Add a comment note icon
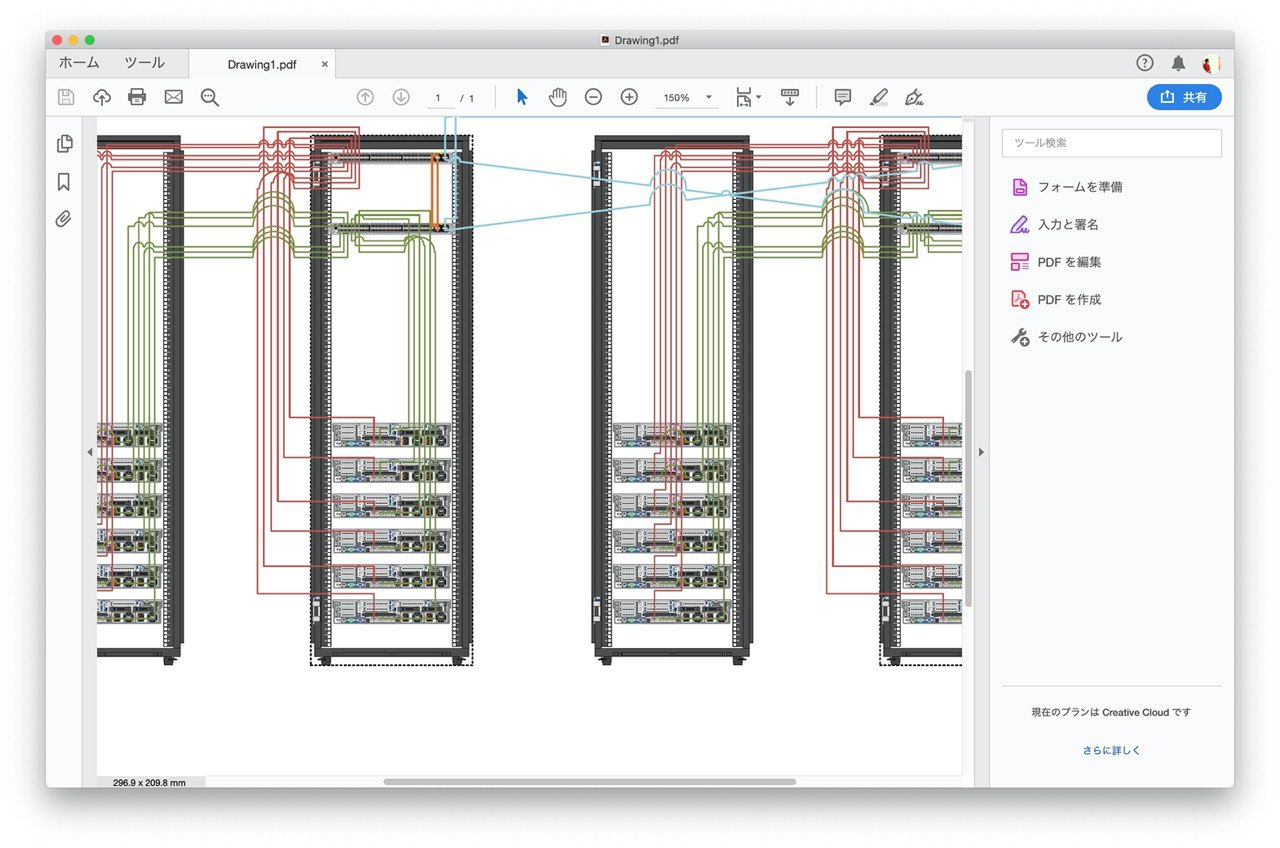 point(843,97)
